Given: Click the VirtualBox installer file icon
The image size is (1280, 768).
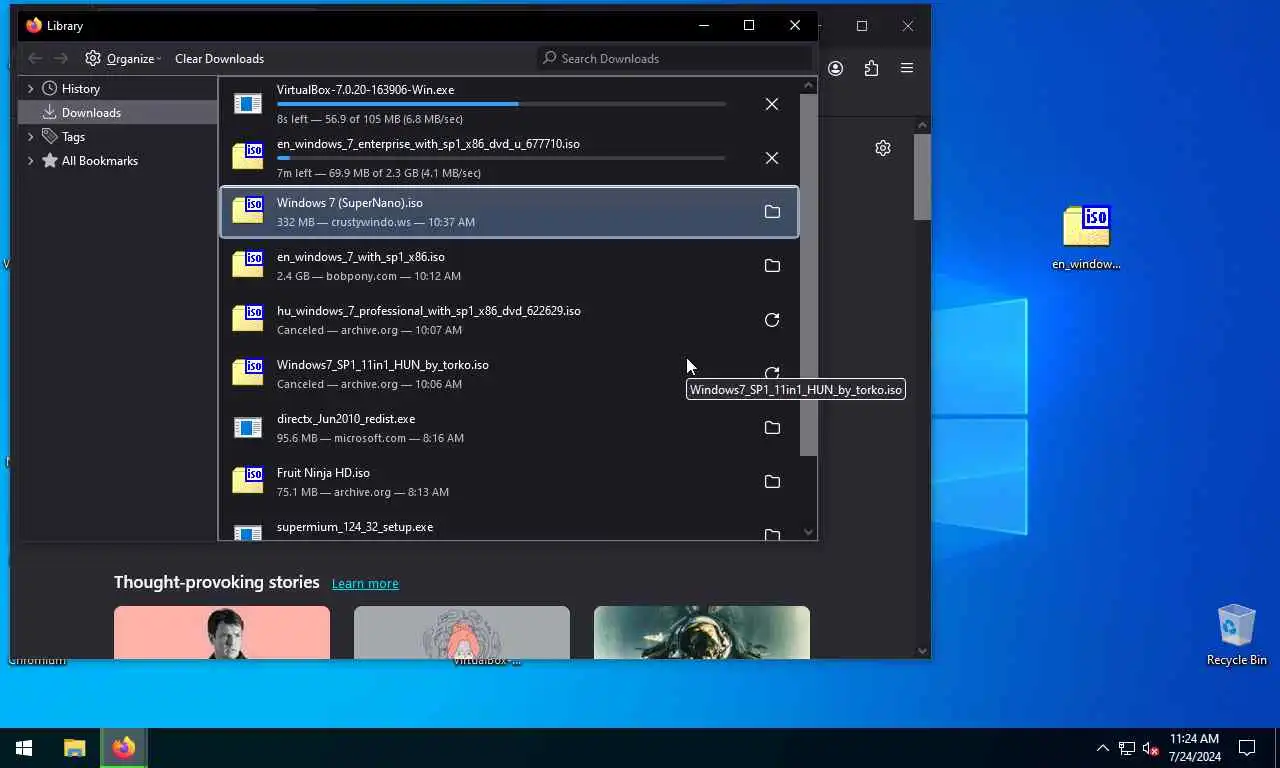Looking at the screenshot, I should coord(247,103).
